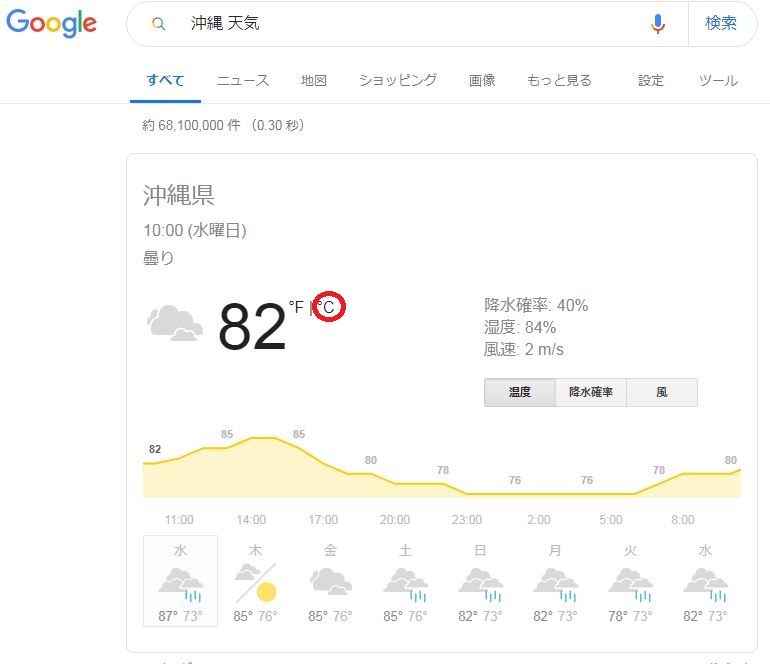Screen dimensions: 770x664
Task: Switch temperature unit to °C
Action: [x=328, y=307]
